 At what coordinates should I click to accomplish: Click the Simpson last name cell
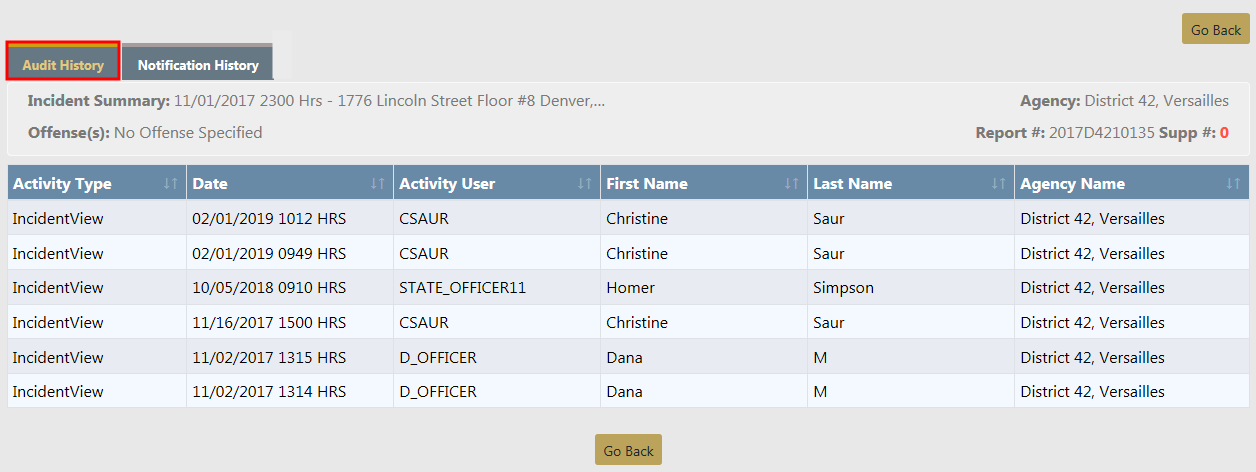click(x=843, y=288)
